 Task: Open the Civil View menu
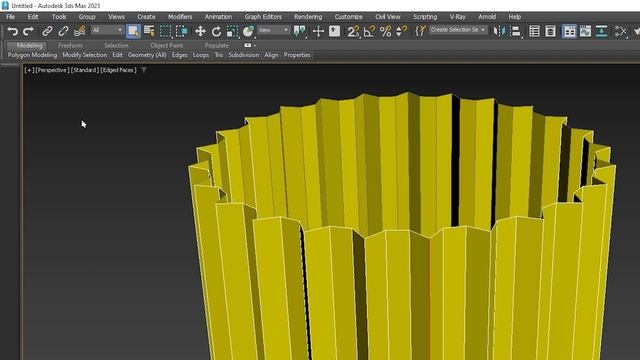[388, 17]
